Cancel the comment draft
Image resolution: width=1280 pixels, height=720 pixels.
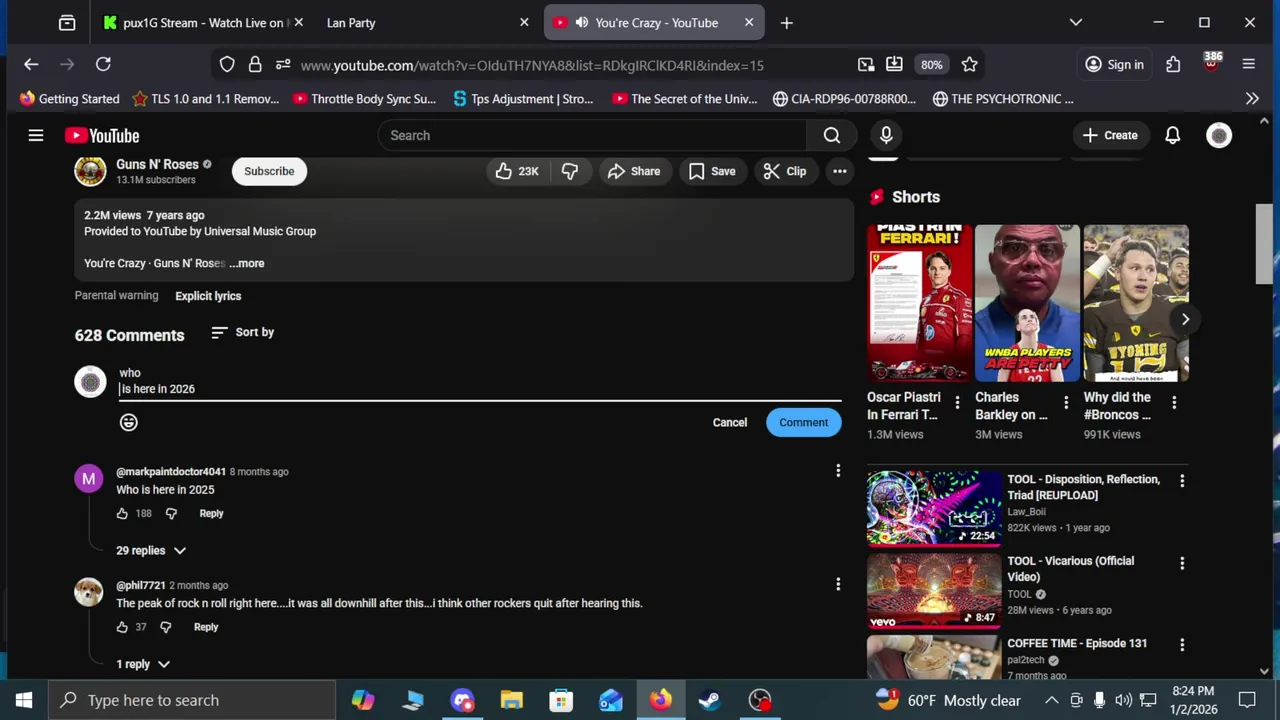point(730,422)
